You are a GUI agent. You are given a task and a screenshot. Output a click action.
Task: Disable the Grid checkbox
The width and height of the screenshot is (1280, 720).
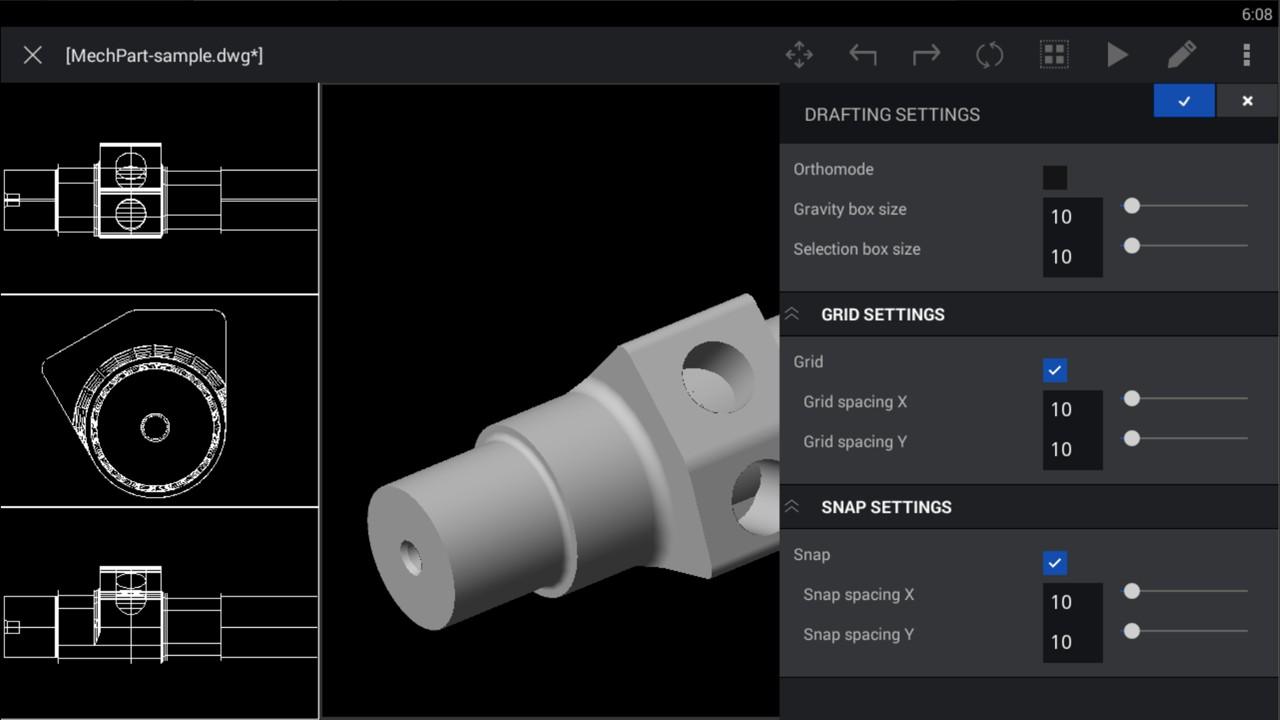1055,370
